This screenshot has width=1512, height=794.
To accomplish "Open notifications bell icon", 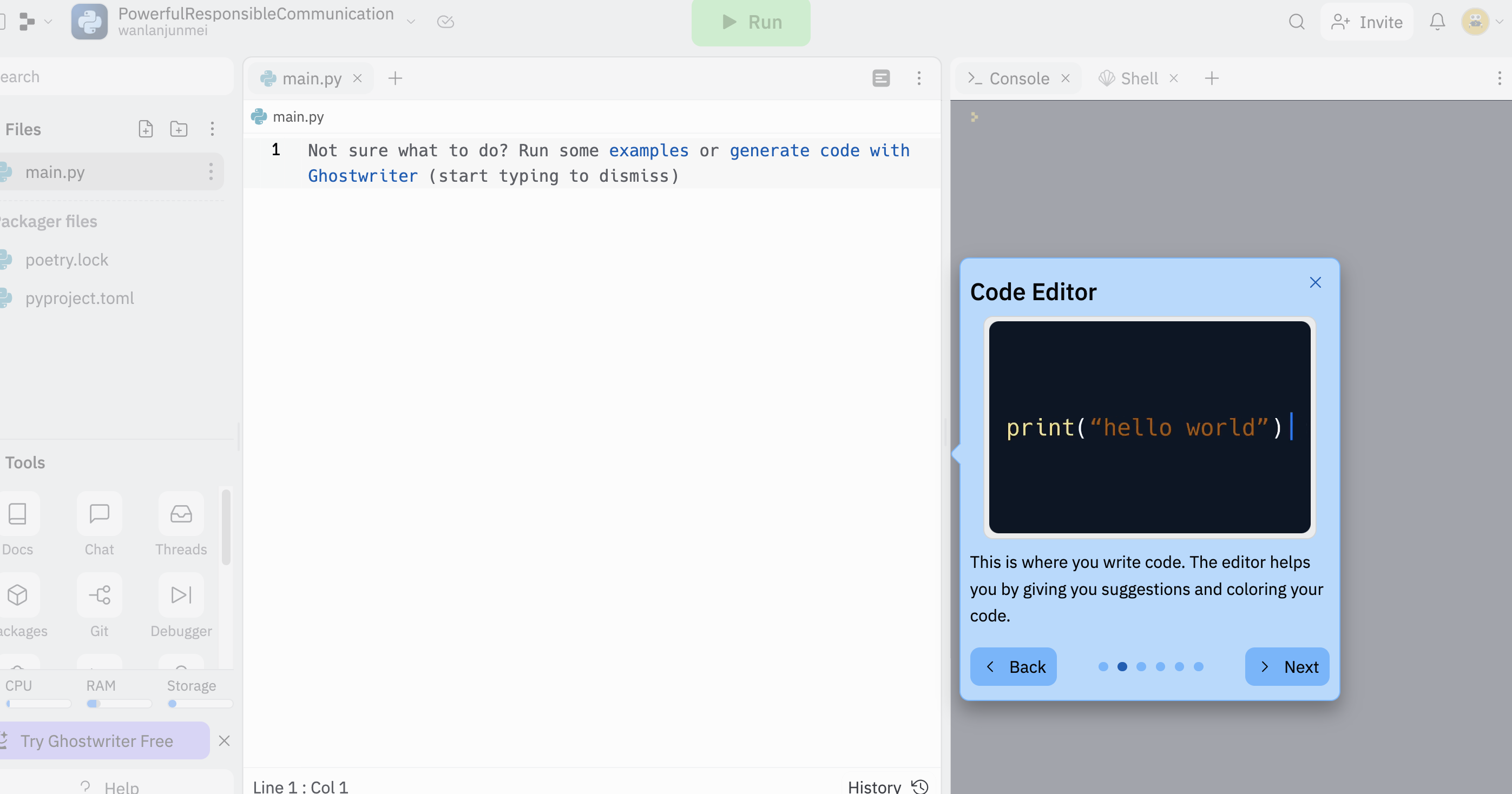I will point(1437,22).
